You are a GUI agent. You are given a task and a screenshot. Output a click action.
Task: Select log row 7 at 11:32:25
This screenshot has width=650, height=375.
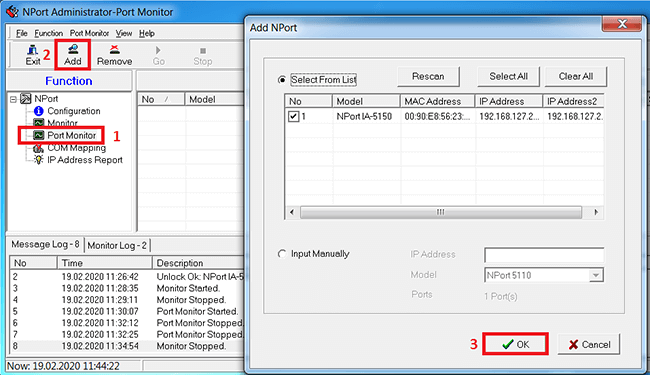click(127, 335)
